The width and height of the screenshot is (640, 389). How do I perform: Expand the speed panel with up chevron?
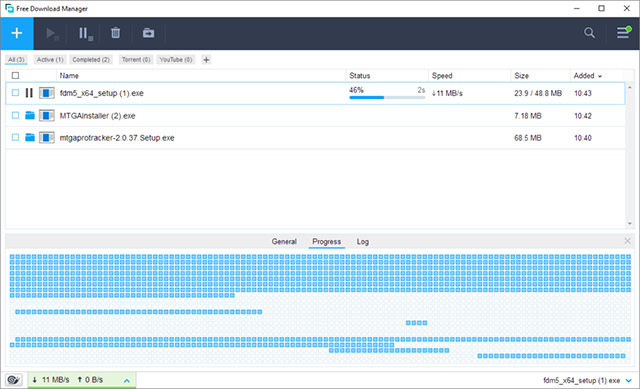click(127, 380)
